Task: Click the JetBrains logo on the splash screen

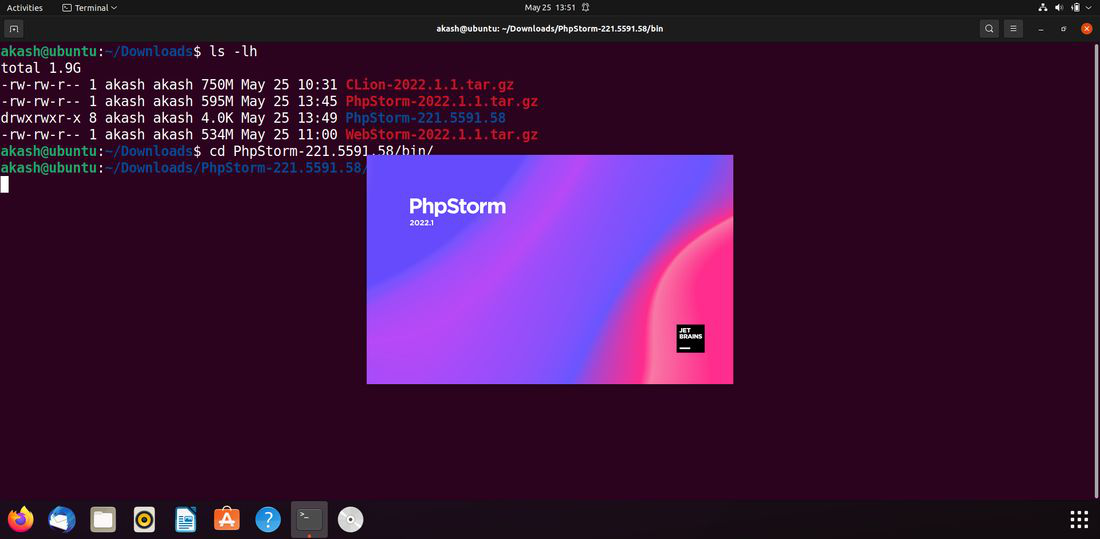Action: coord(690,338)
